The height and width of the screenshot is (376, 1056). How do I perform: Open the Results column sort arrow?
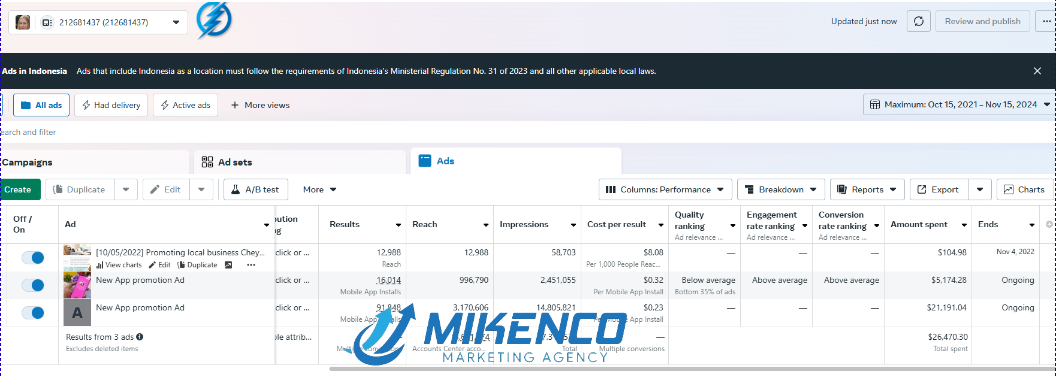click(x=398, y=224)
